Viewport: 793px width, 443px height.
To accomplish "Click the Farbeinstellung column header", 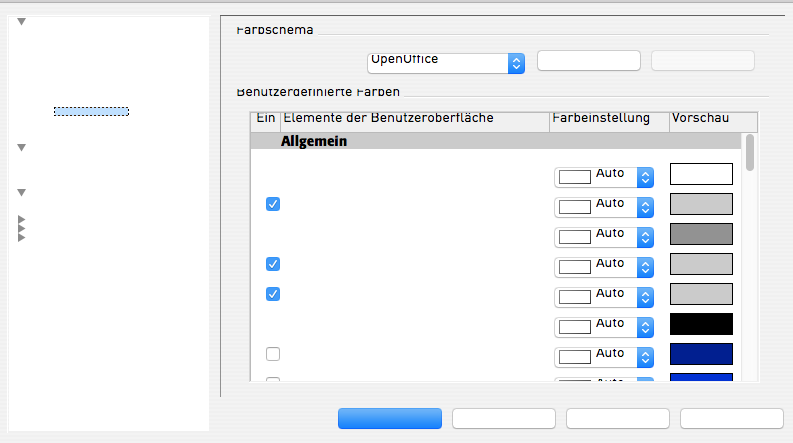I will pyautogui.click(x=609, y=120).
